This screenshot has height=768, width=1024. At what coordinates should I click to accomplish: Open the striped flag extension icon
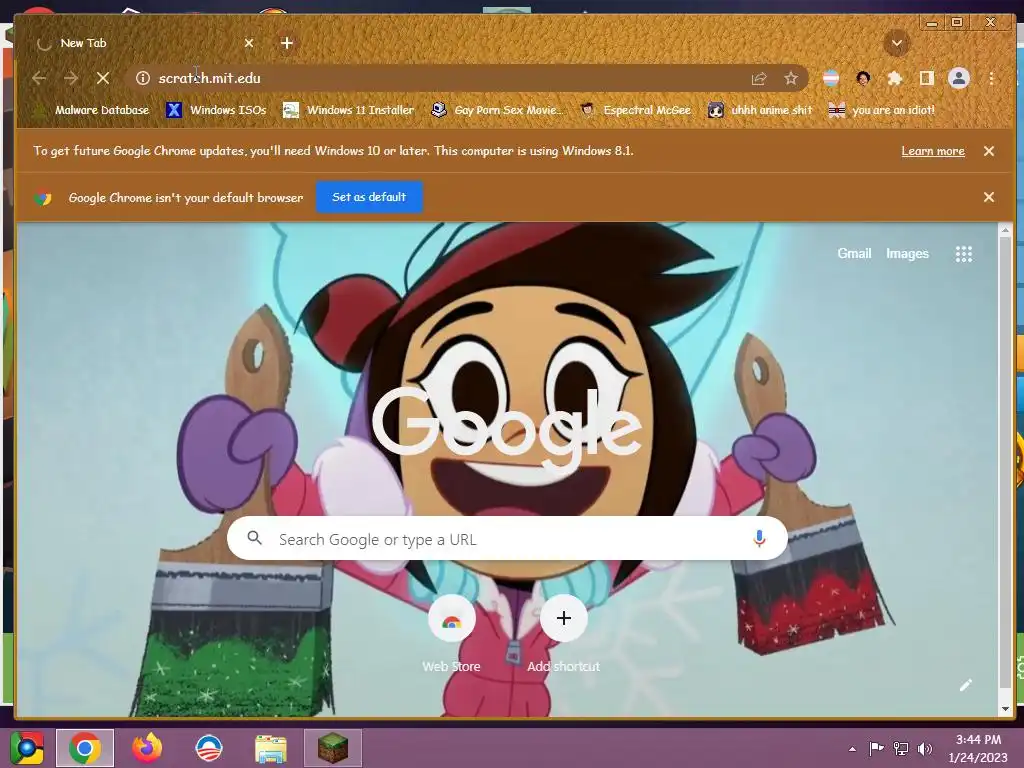831,78
